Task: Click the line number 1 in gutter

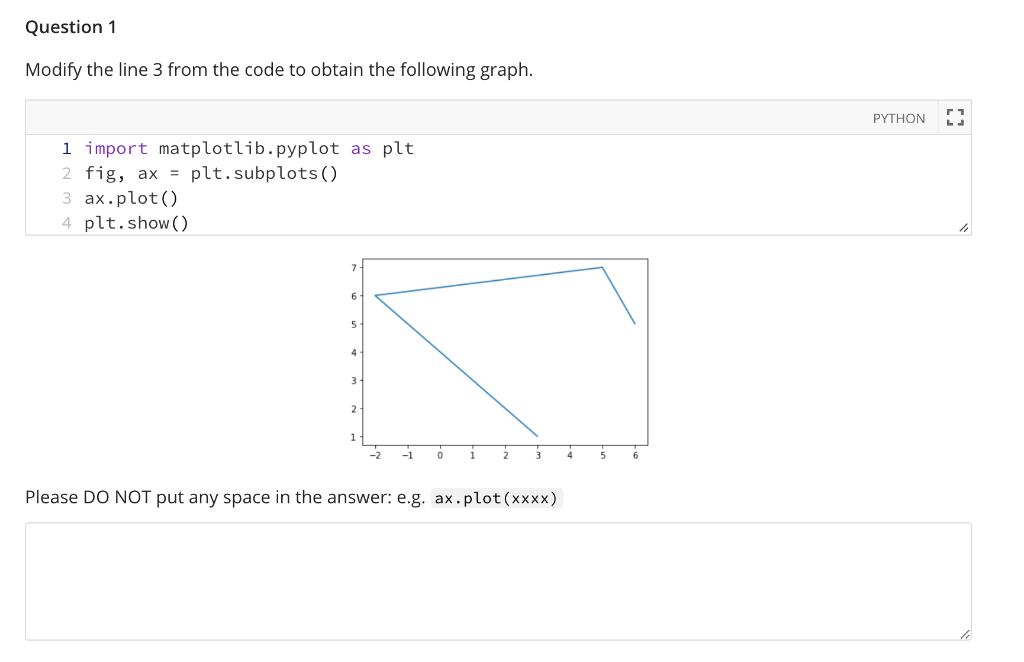Action: click(x=67, y=149)
